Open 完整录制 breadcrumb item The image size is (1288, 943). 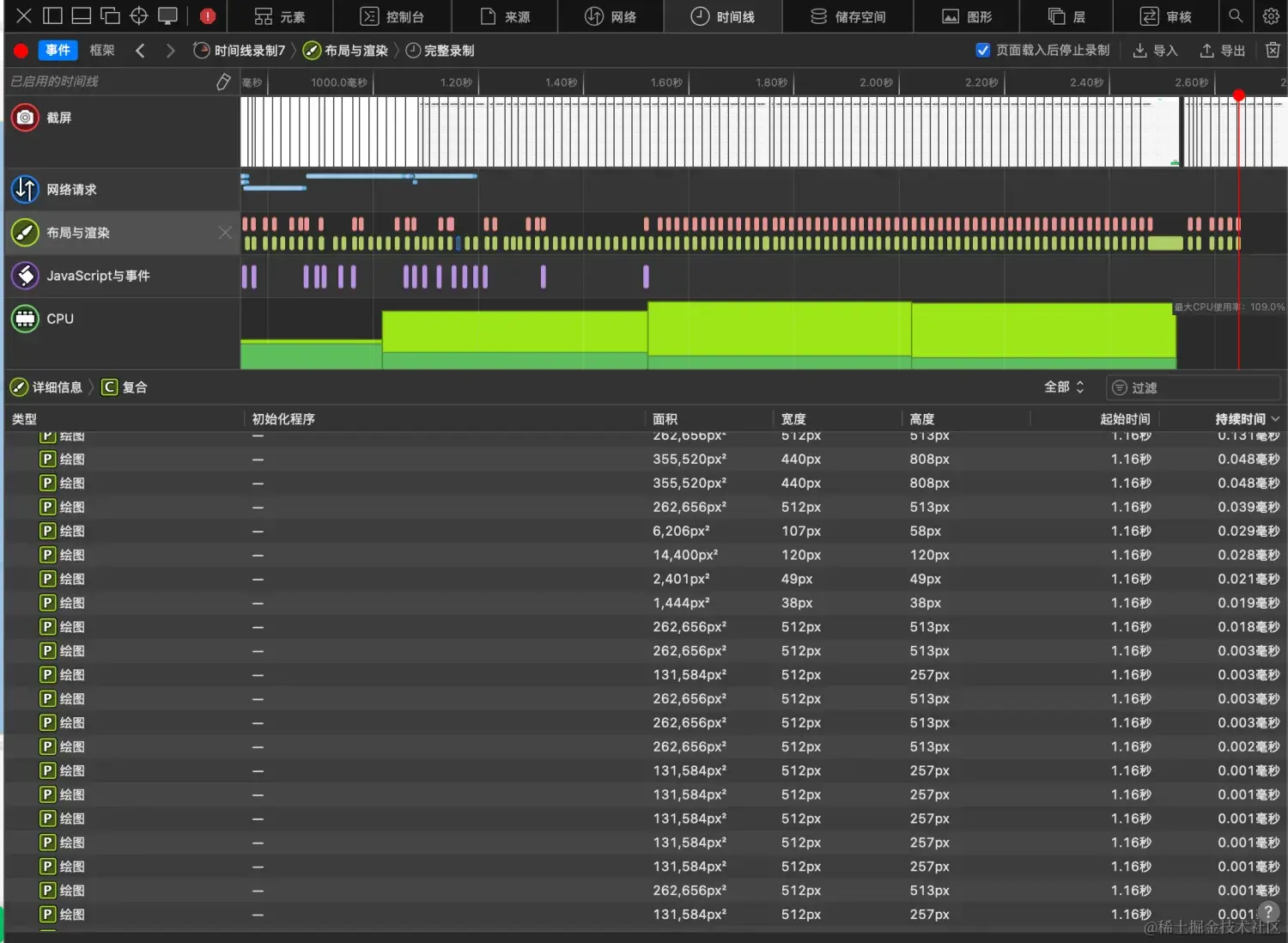(440, 51)
